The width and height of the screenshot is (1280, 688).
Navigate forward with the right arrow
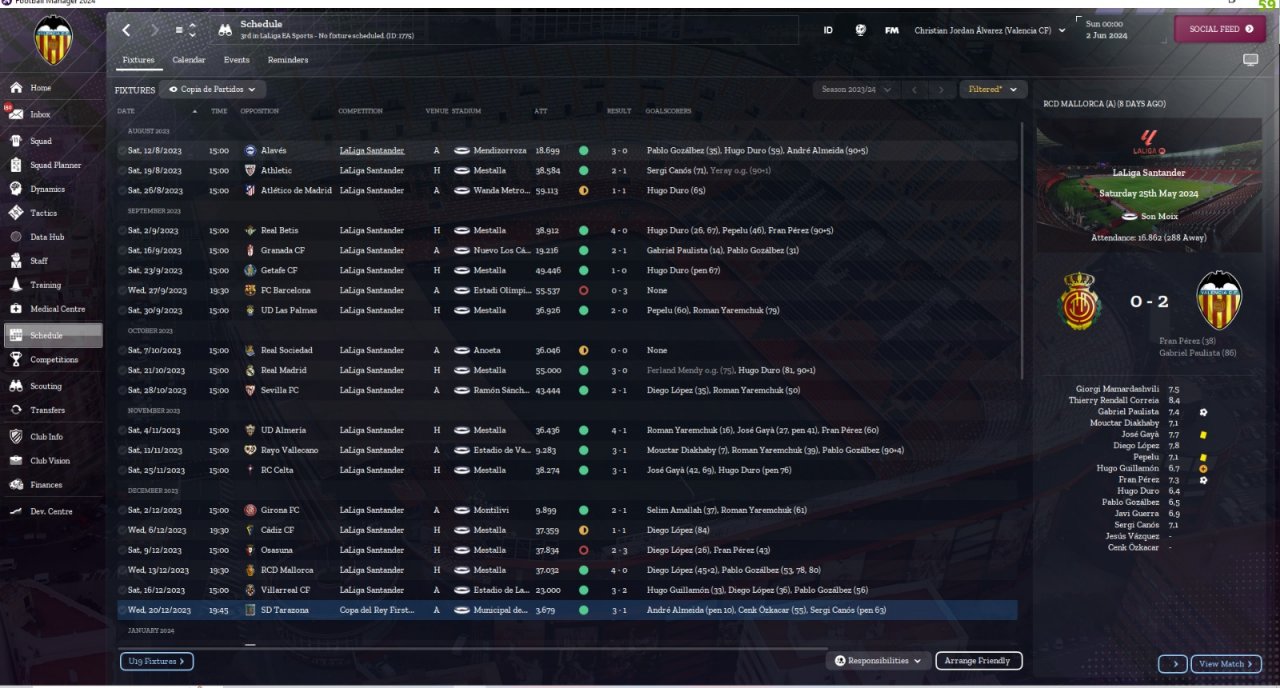coord(154,30)
